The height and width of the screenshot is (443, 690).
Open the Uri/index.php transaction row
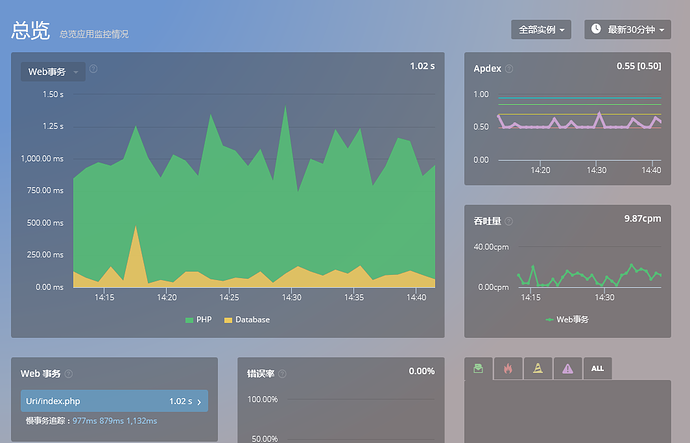pyautogui.click(x=114, y=401)
